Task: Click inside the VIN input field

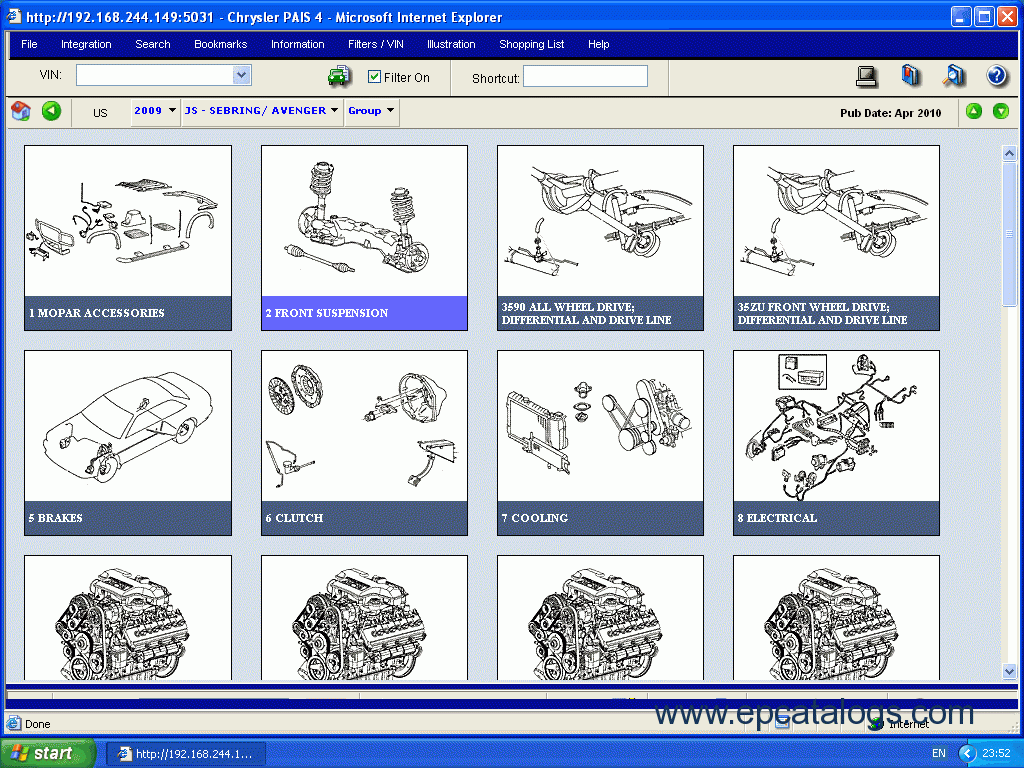Action: 155,75
